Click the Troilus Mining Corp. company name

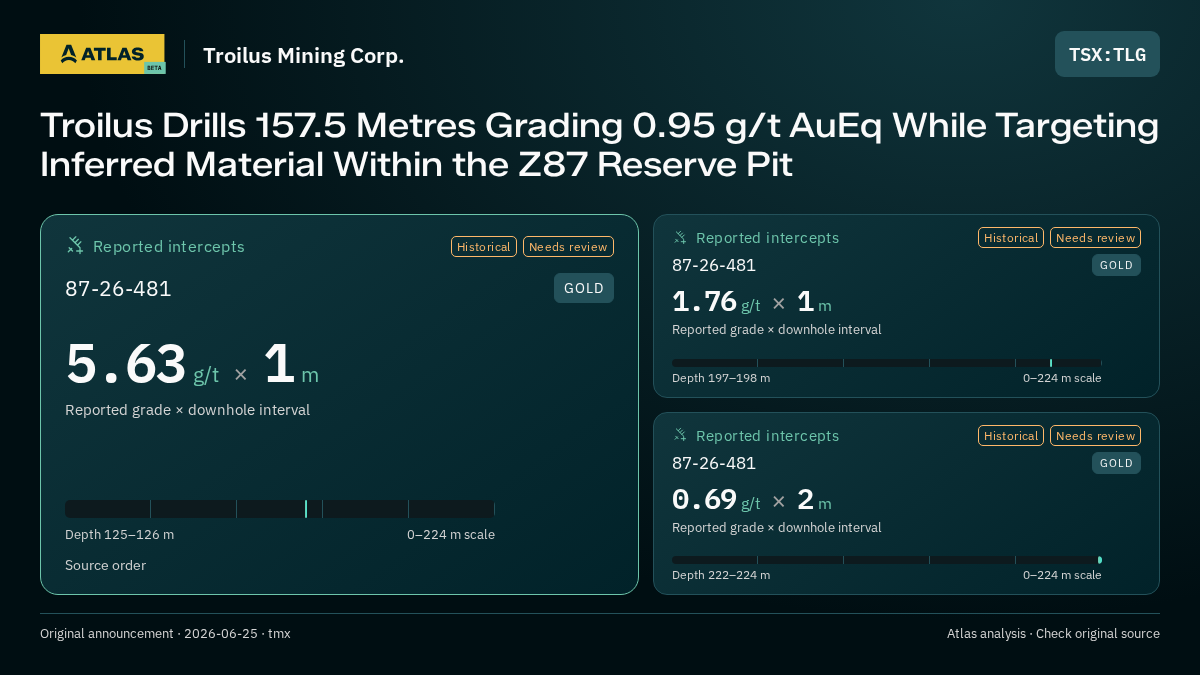[304, 55]
